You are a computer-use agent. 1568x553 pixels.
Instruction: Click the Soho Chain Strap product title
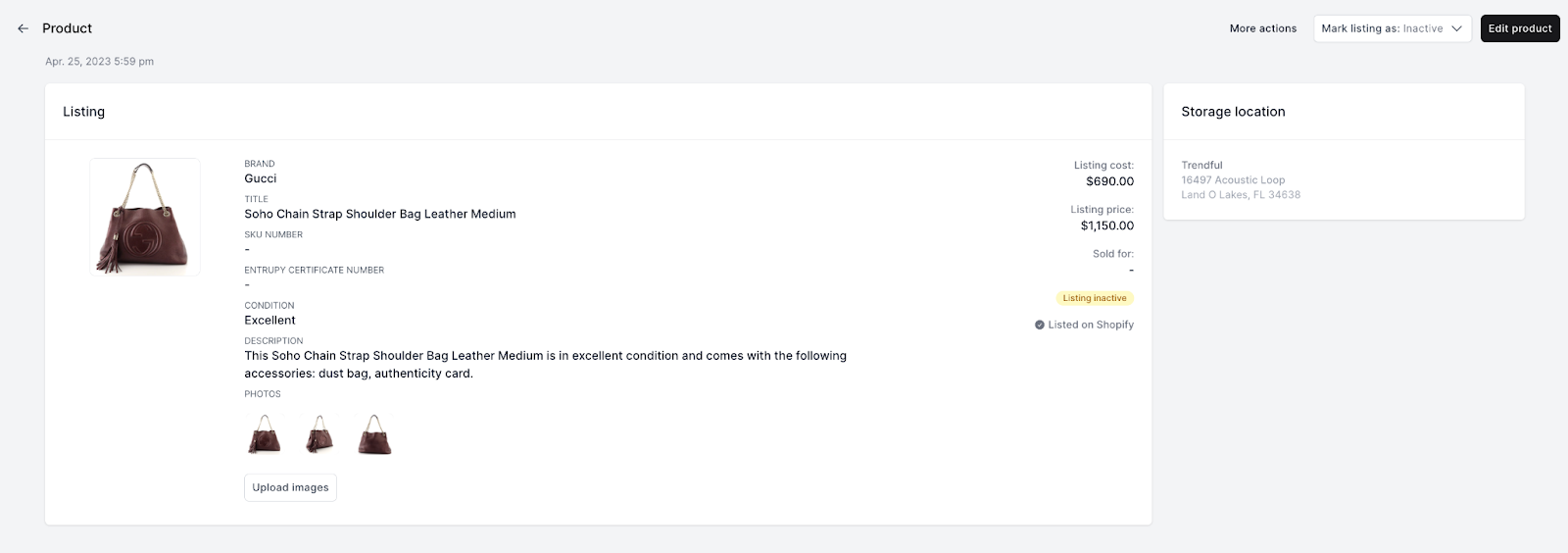(380, 214)
